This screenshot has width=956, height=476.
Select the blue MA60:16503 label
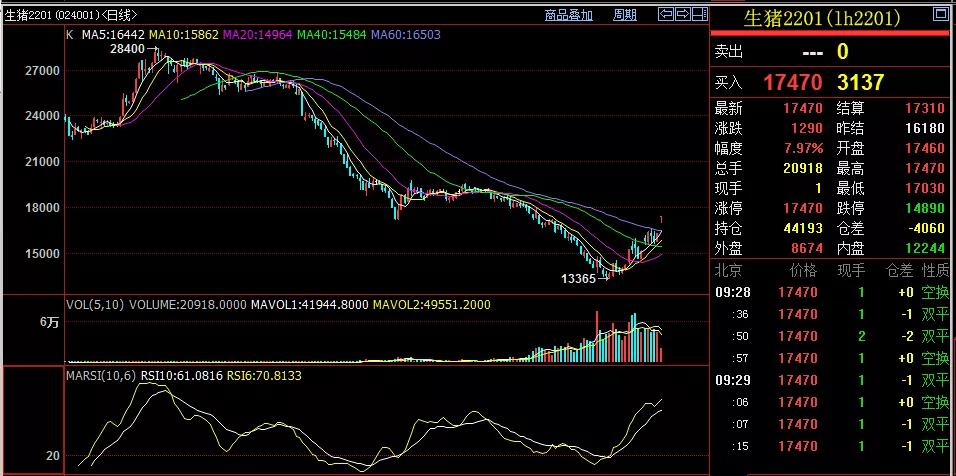coord(407,34)
